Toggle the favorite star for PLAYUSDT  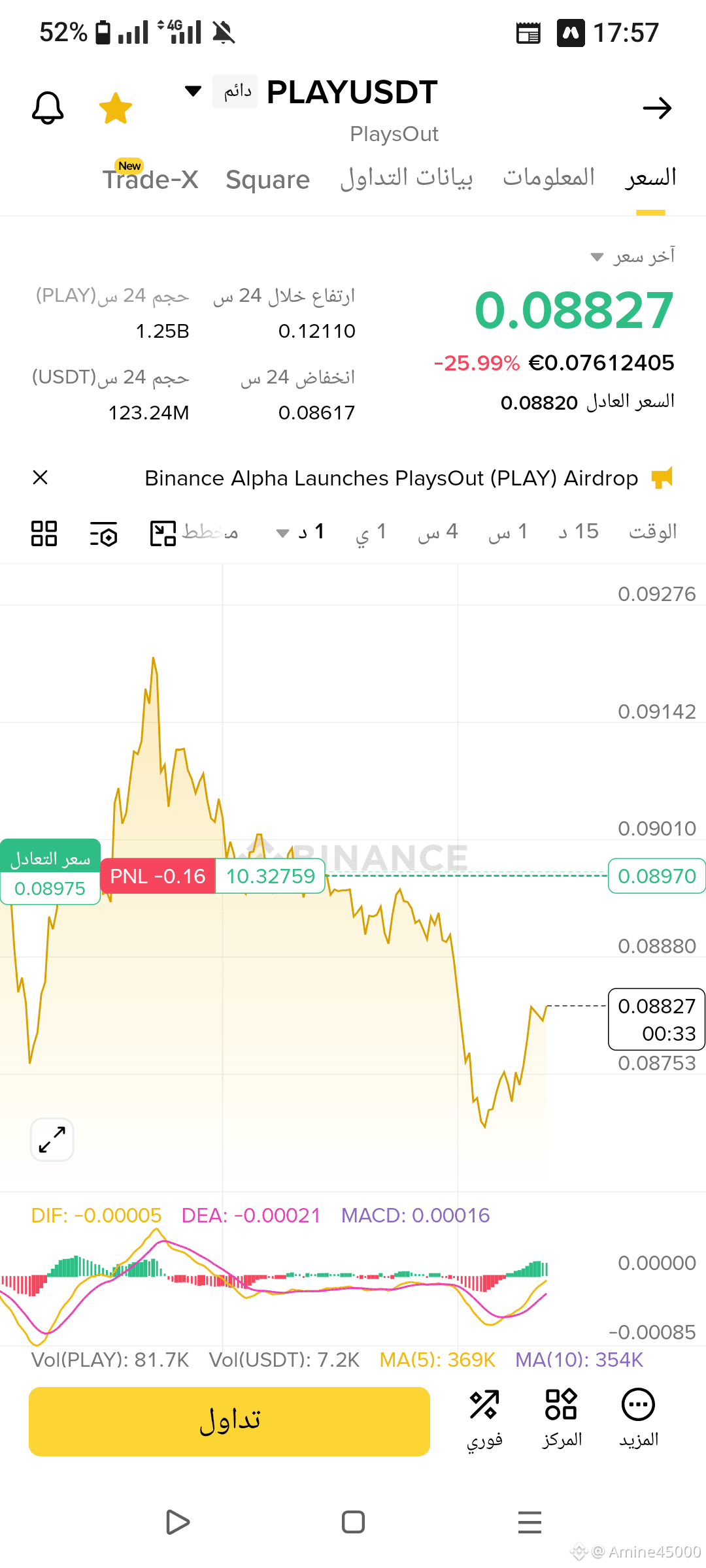click(x=116, y=108)
